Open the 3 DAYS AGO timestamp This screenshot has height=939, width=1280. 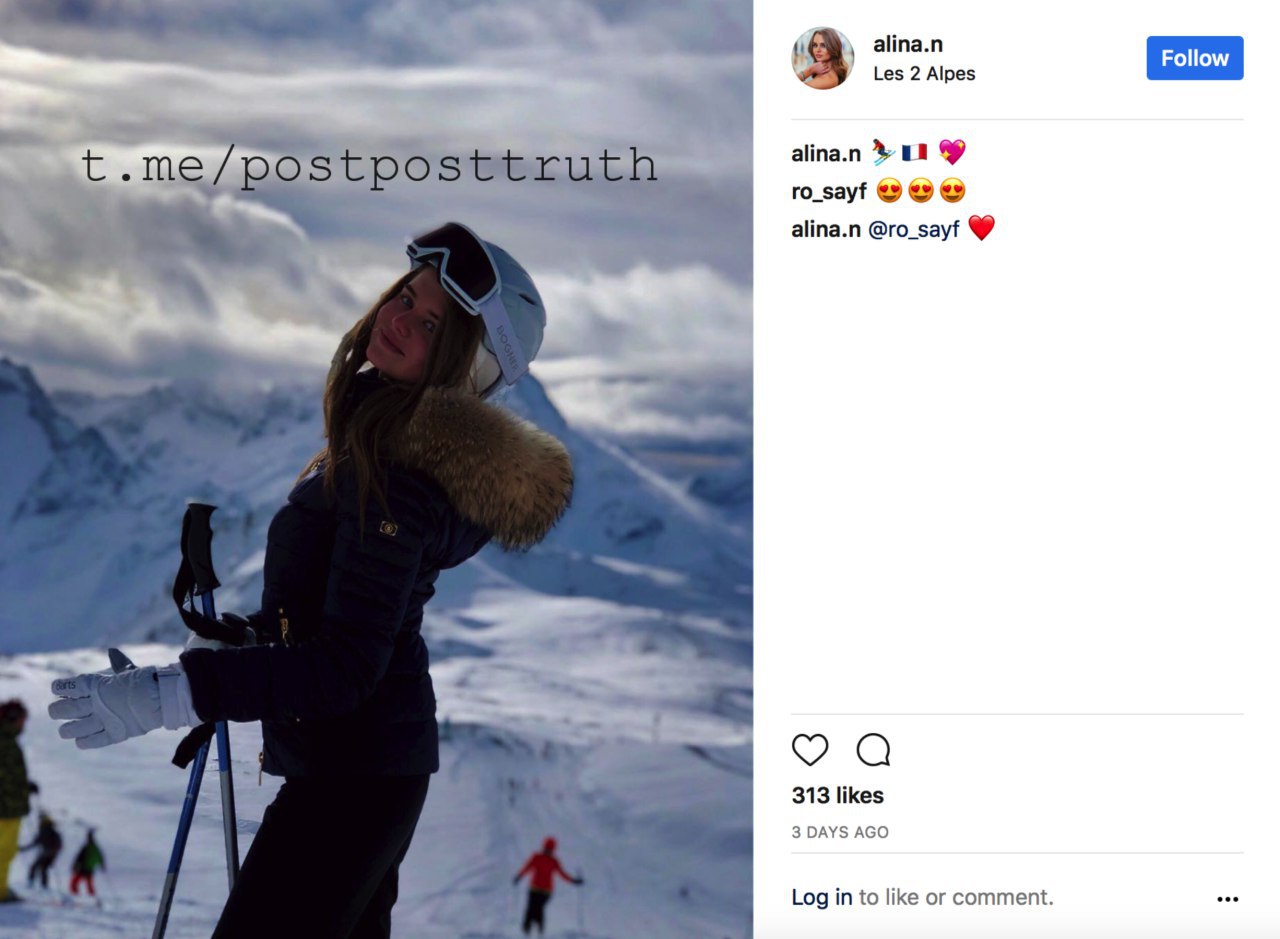point(840,832)
